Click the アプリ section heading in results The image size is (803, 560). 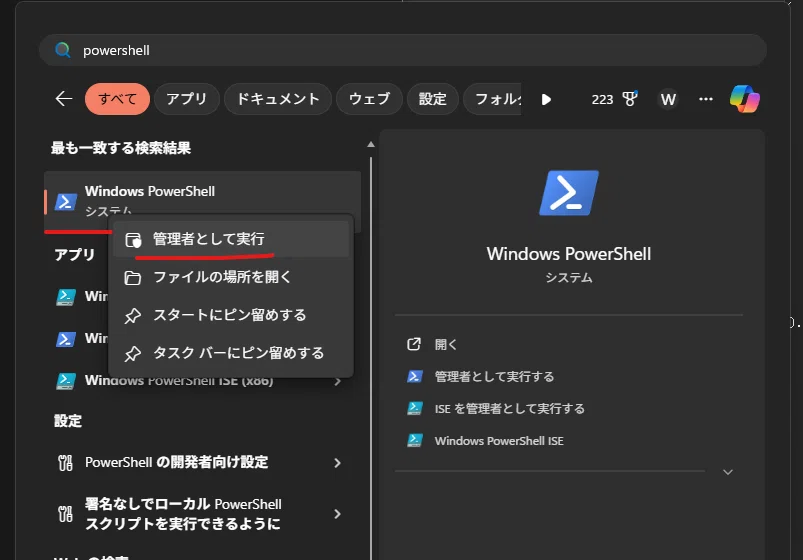[x=75, y=255]
